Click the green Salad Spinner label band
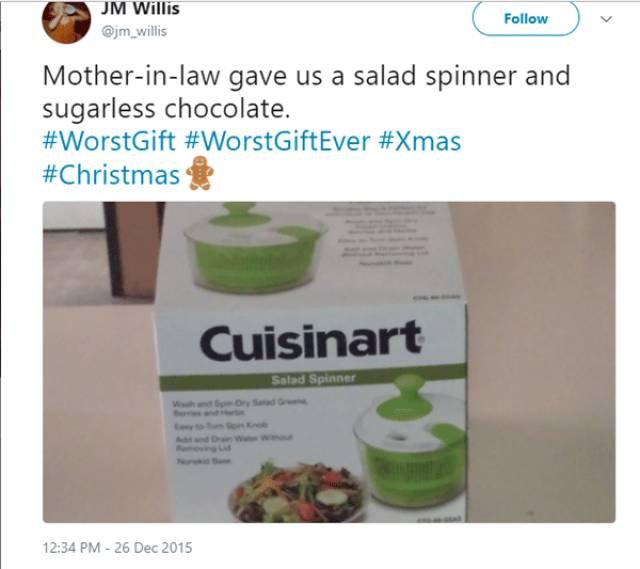This screenshot has width=640, height=569. [313, 379]
